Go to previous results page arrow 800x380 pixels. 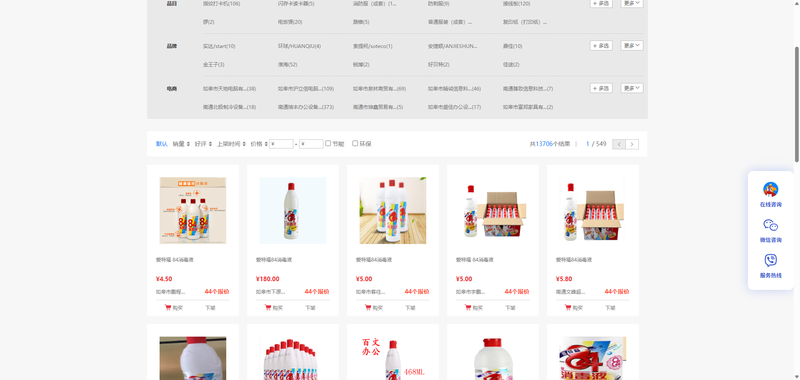619,144
